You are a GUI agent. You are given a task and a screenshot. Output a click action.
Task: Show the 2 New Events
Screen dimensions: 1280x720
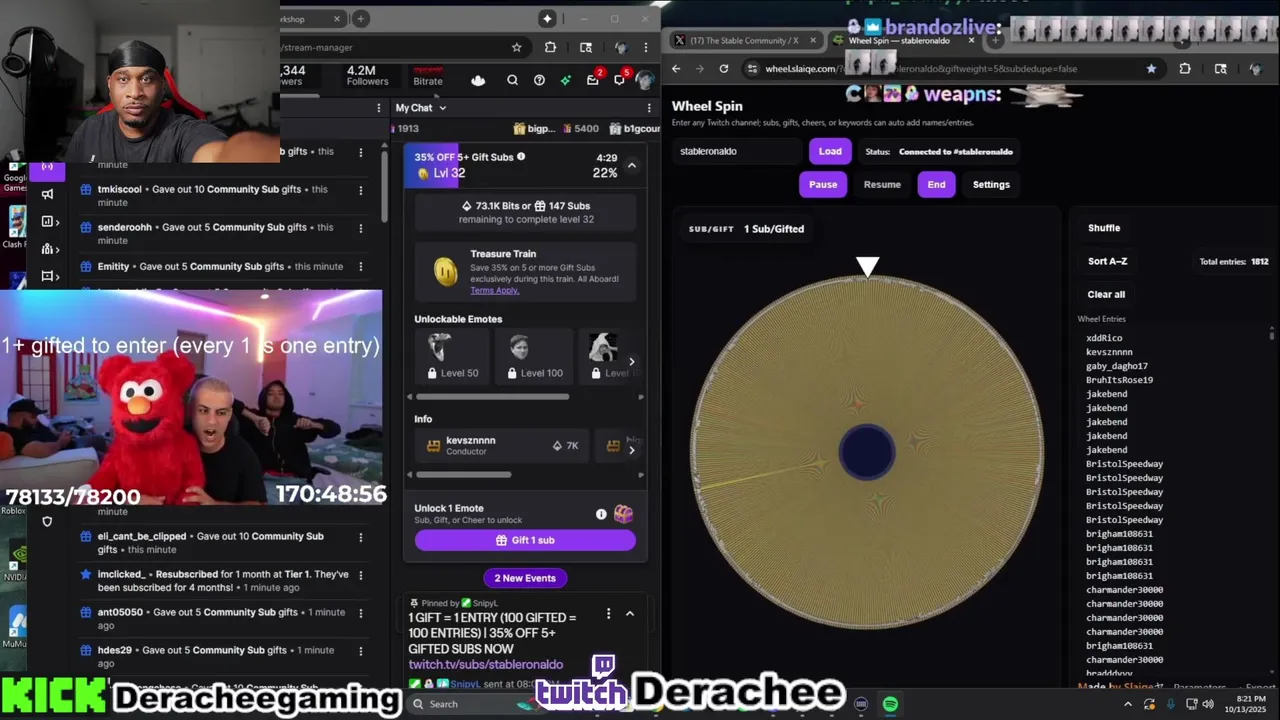pyautogui.click(x=525, y=578)
